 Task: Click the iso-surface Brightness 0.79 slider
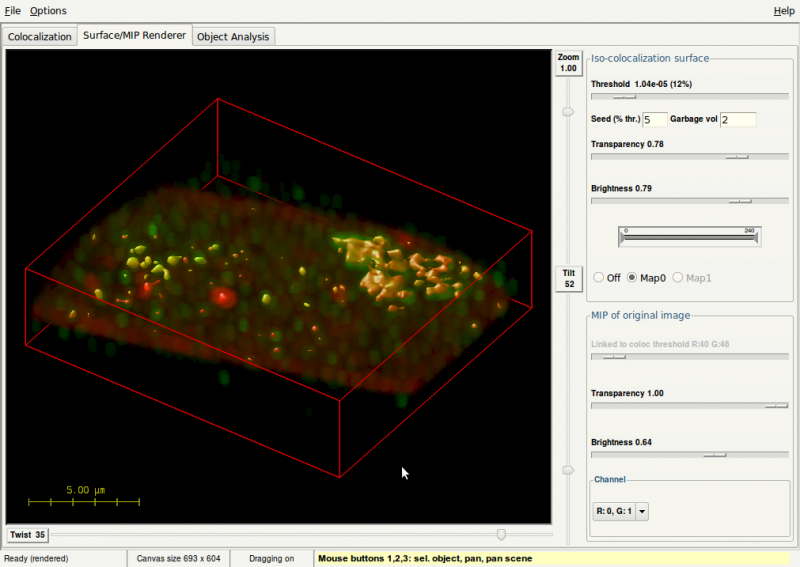[740, 201]
